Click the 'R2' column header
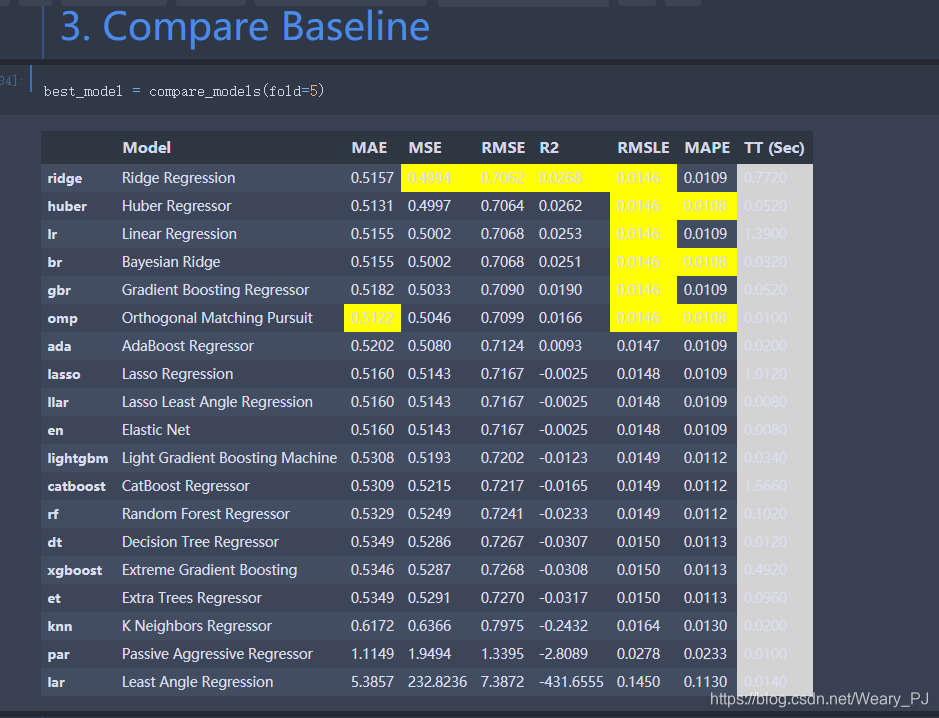 [x=549, y=148]
